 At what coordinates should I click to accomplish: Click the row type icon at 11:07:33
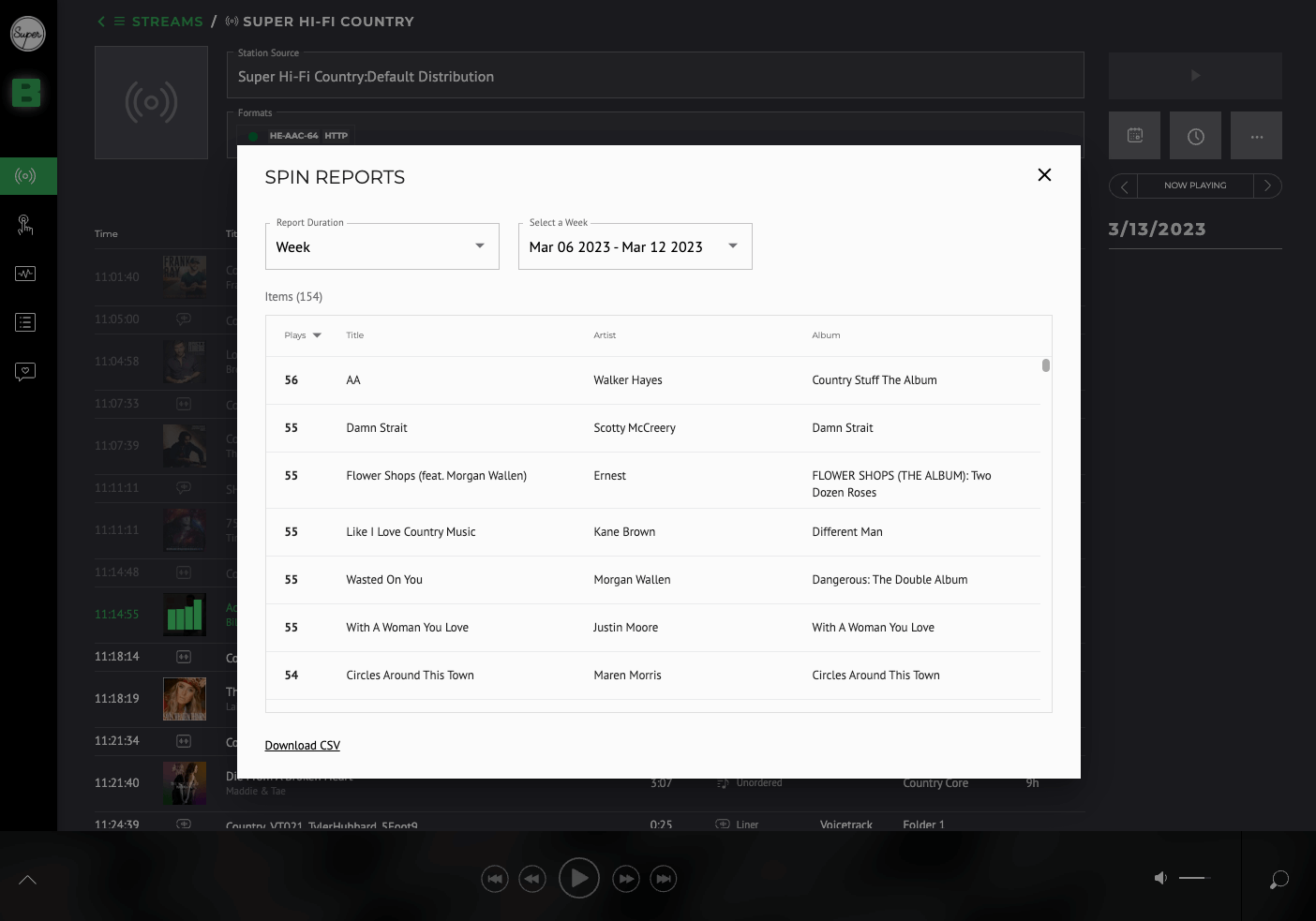pyautogui.click(x=184, y=404)
